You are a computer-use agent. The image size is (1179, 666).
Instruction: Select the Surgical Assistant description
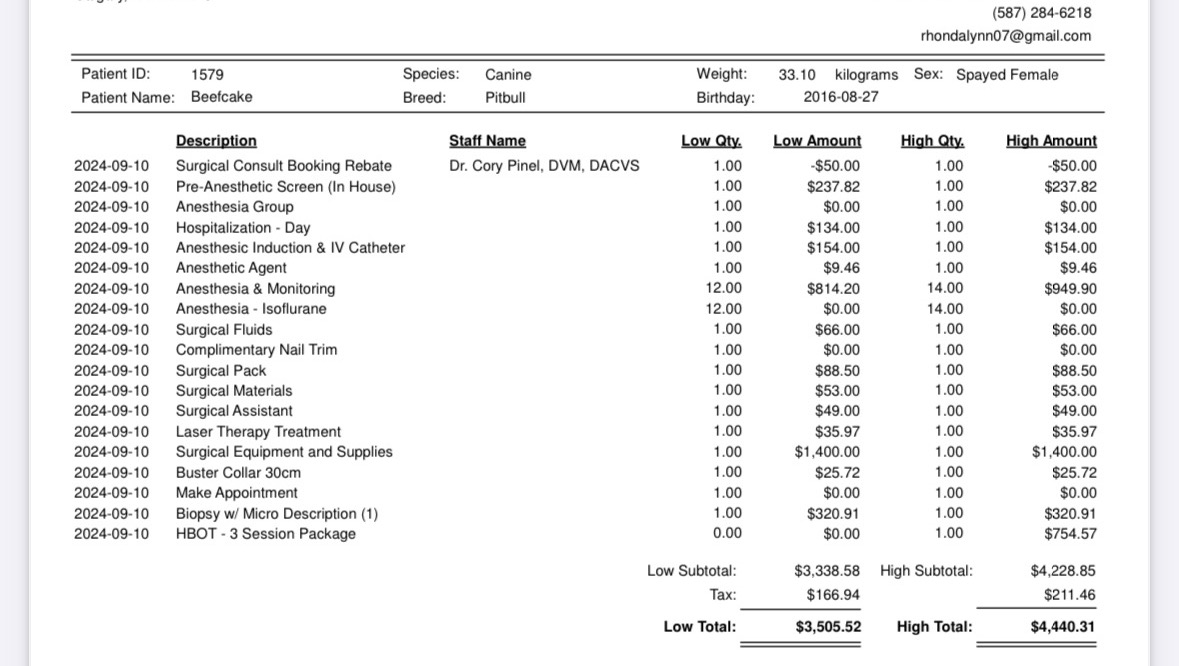point(234,411)
